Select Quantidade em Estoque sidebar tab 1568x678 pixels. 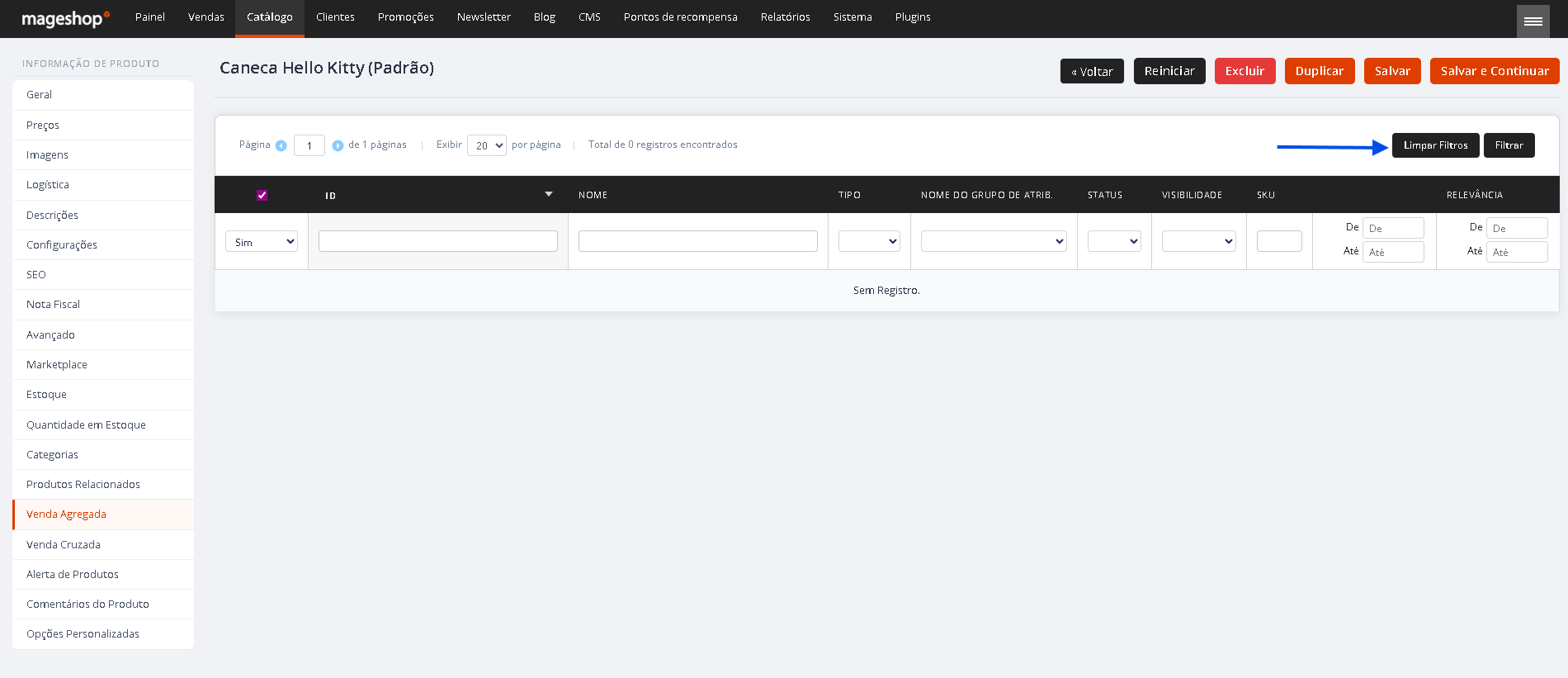click(103, 425)
